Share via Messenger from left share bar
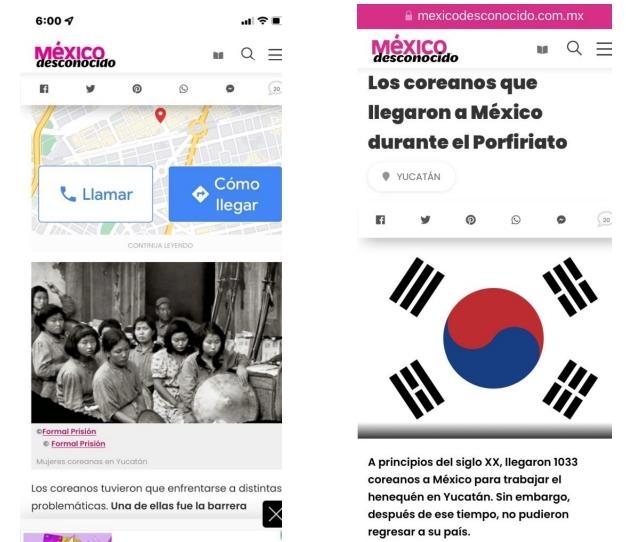The image size is (626, 542). (x=230, y=89)
